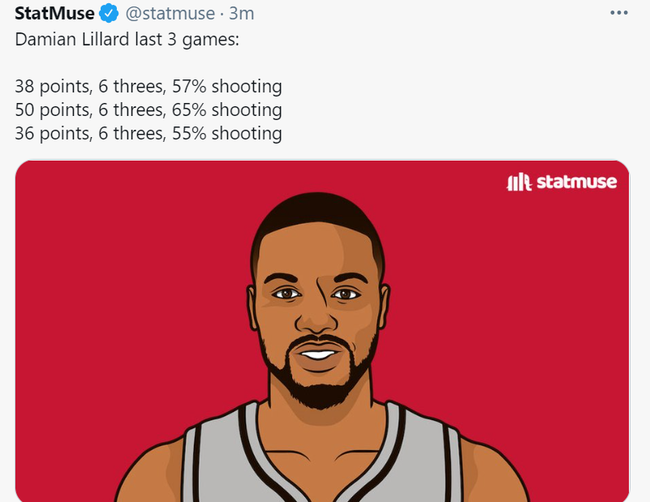Open the StatMuse profile from the display name
This screenshot has width=650, height=502.
[x=55, y=14]
